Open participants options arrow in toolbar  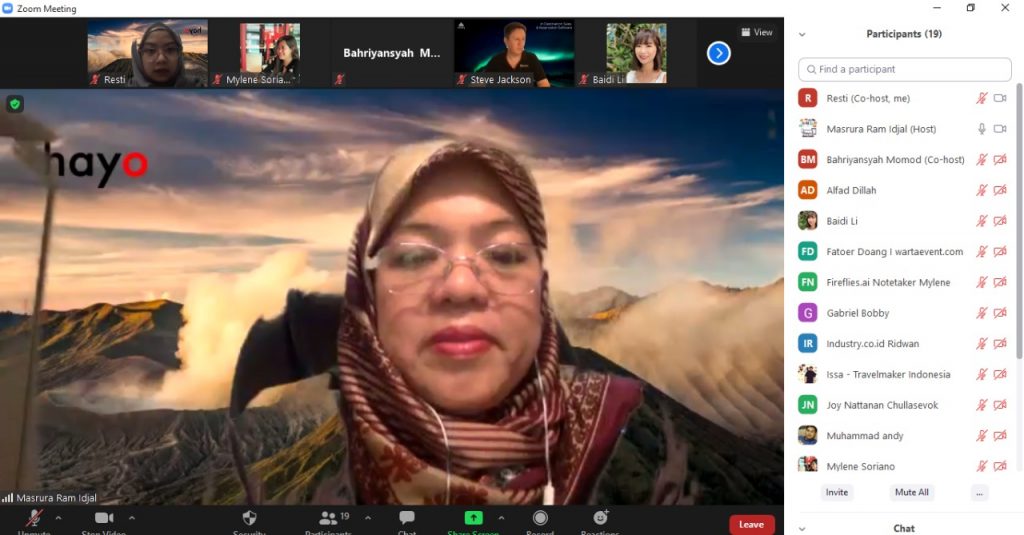(x=368, y=517)
